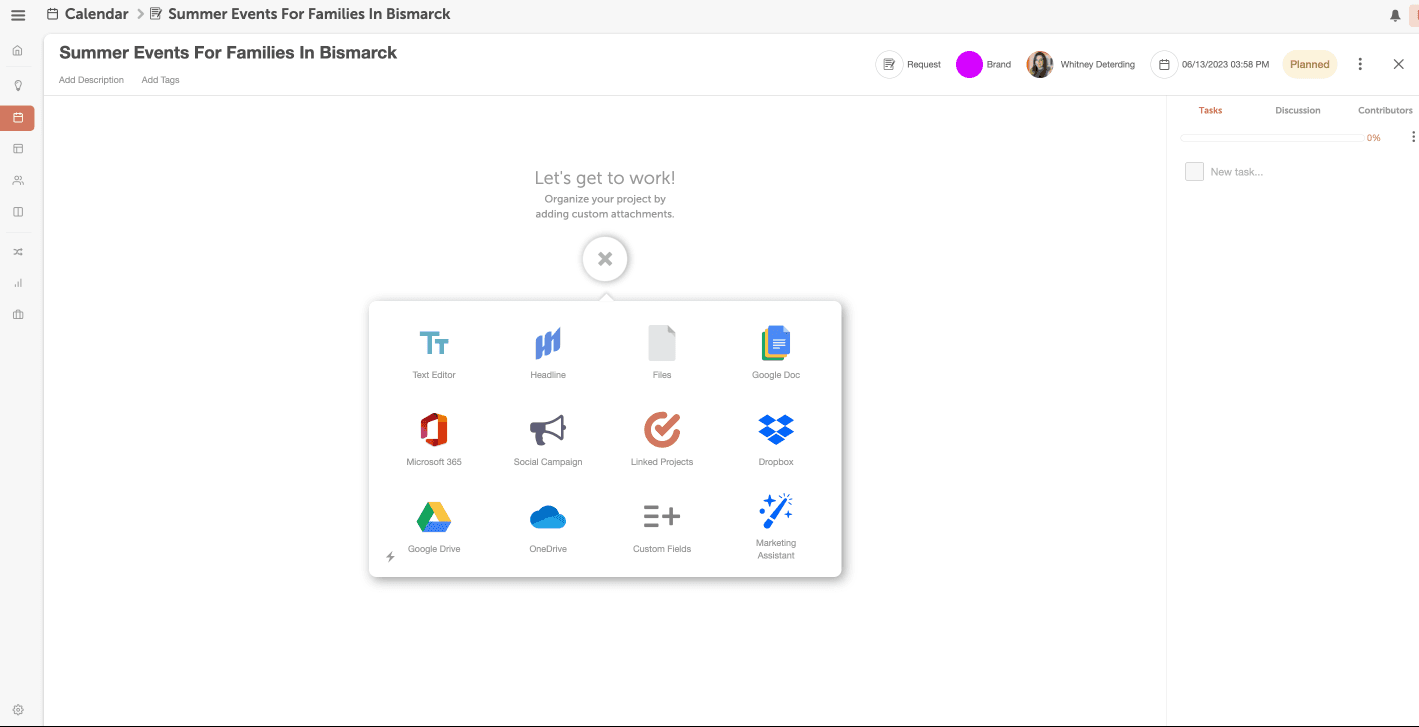Viewport: 1419px width, 727px height.
Task: Add a Social Campaign
Action: coord(547,431)
